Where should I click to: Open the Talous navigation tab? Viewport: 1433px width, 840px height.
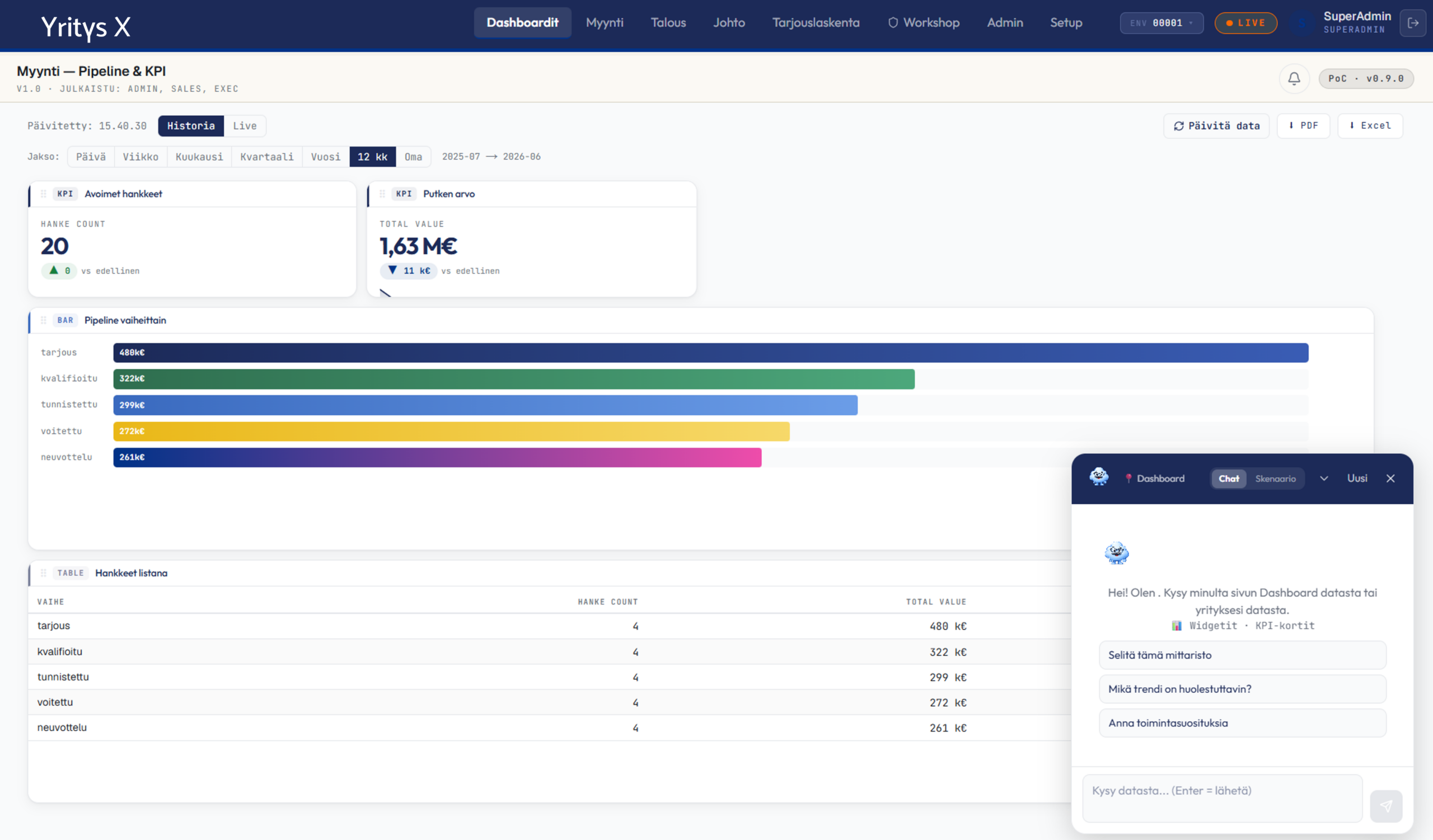pos(668,23)
